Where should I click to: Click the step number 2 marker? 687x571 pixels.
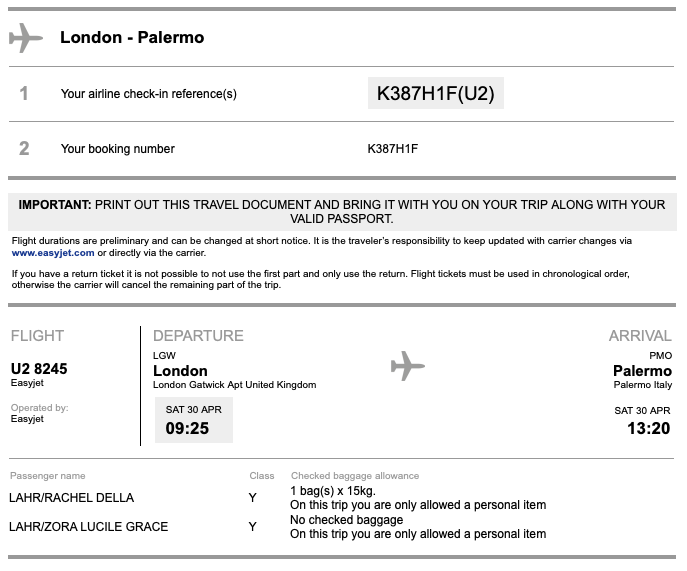24,149
